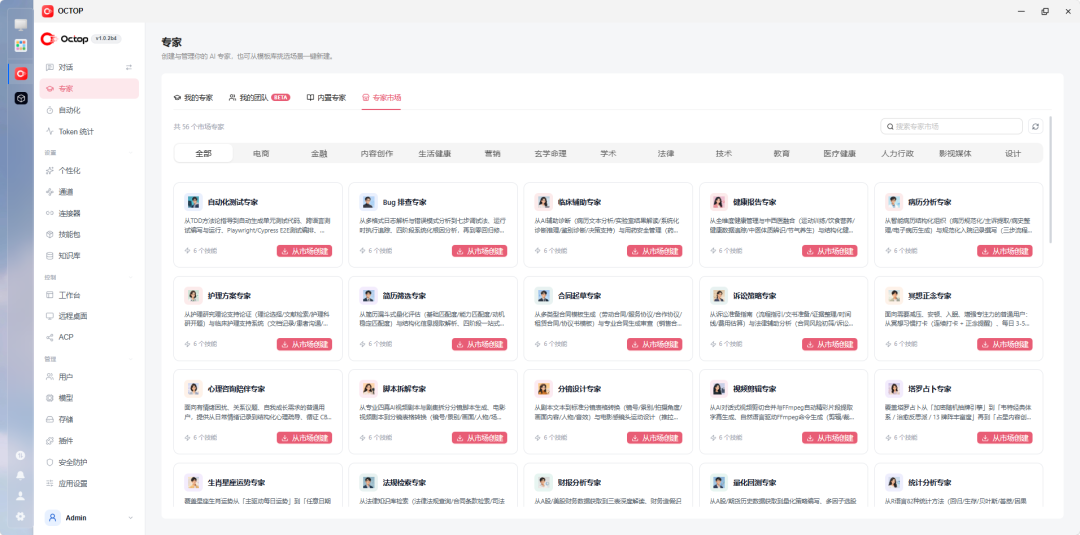This screenshot has height=535, width=1080.
Task: Open Token 统计 page
Action: (x=89, y=132)
